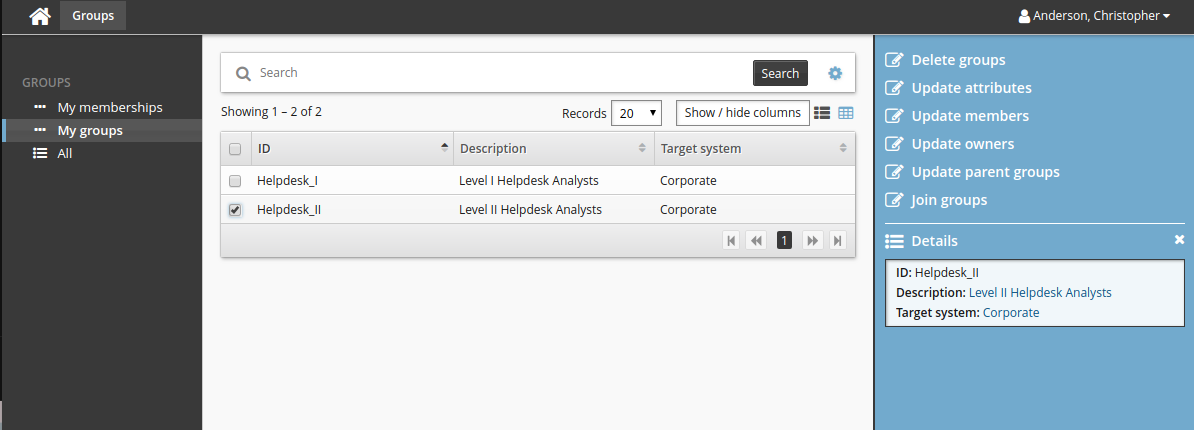
Task: Open Corporate target system details link
Action: click(1010, 313)
